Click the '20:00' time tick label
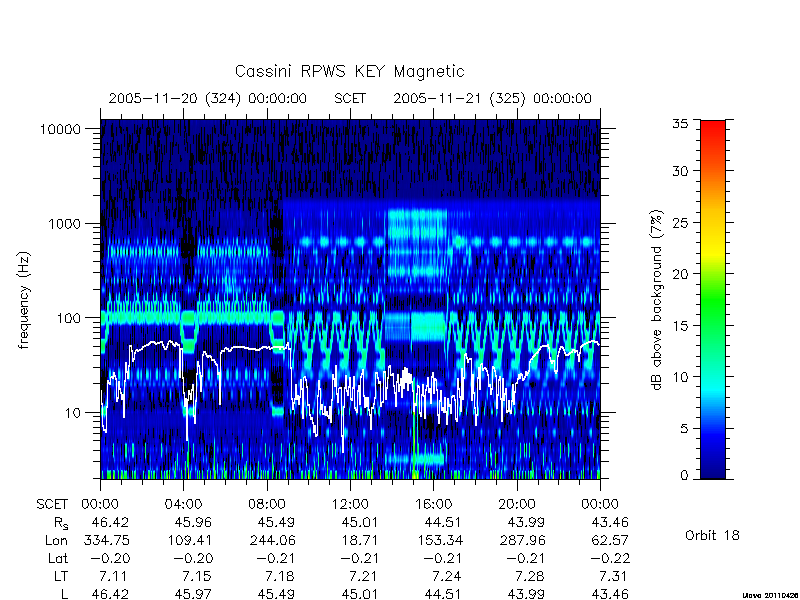800x600 pixels. (517, 505)
